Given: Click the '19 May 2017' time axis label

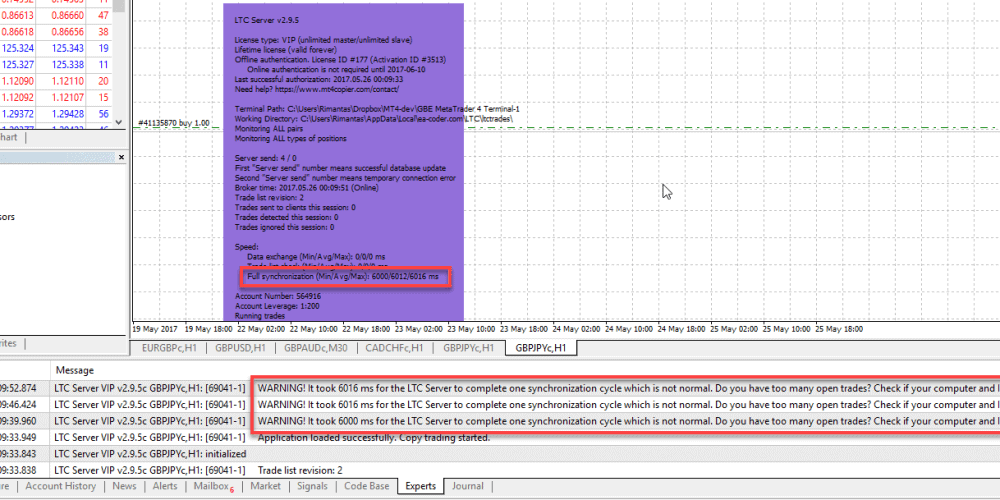Looking at the screenshot, I should pyautogui.click(x=154, y=329).
